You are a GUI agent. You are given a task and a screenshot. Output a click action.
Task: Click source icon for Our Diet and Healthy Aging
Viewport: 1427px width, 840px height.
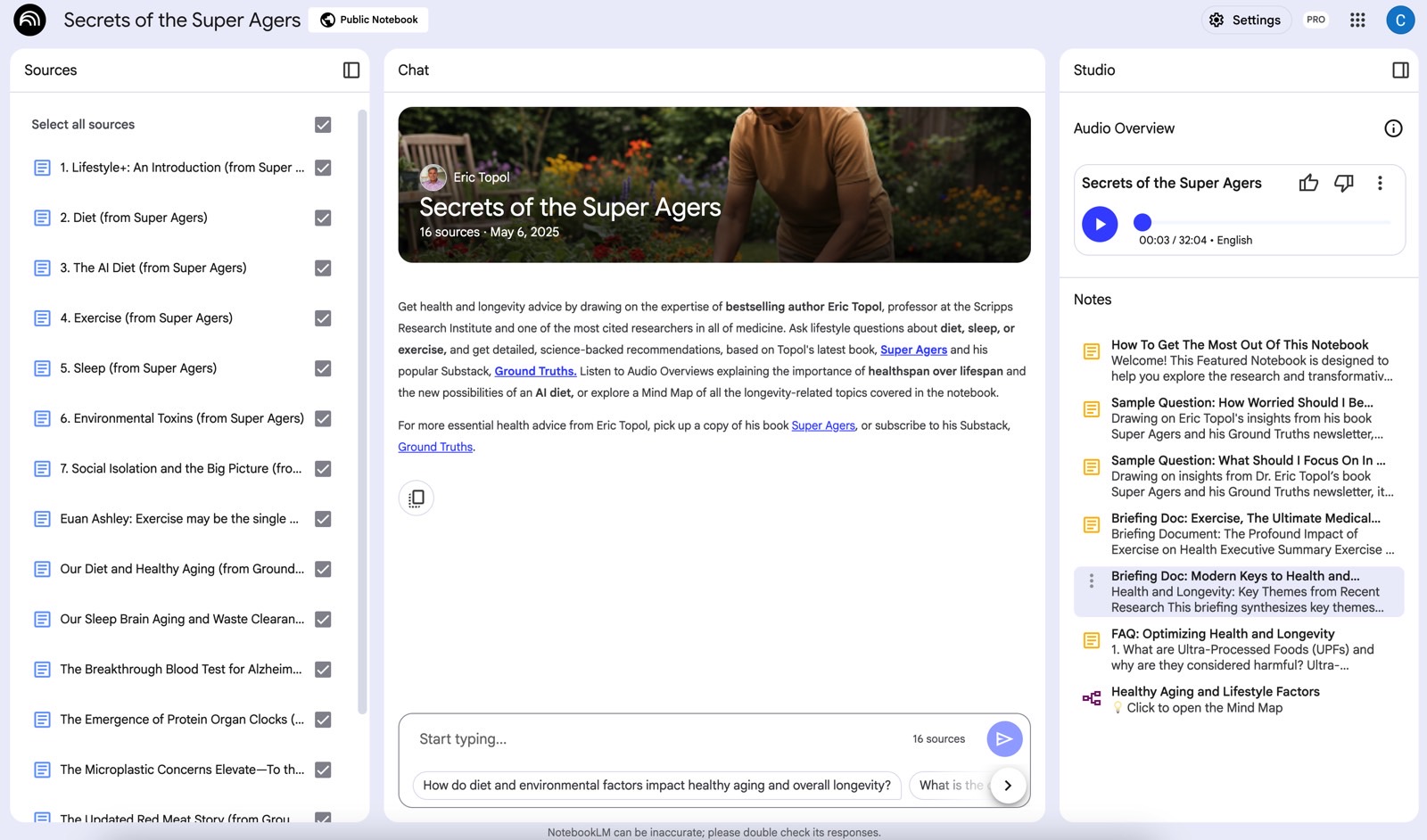(42, 569)
